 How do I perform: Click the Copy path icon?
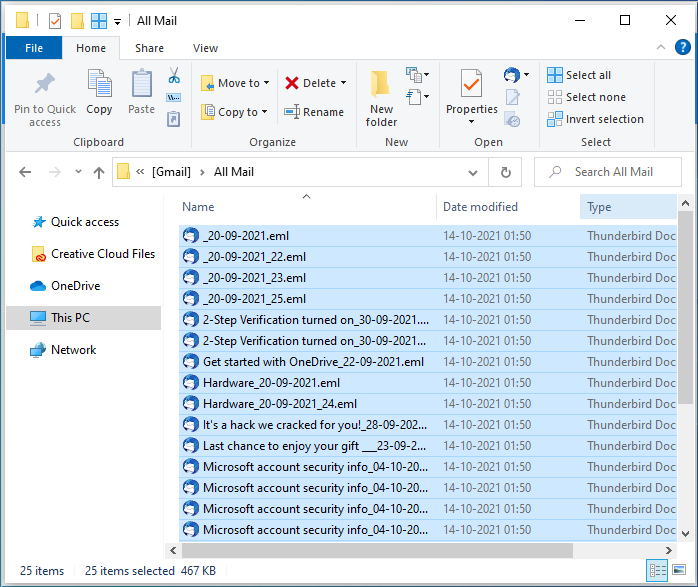pyautogui.click(x=174, y=97)
